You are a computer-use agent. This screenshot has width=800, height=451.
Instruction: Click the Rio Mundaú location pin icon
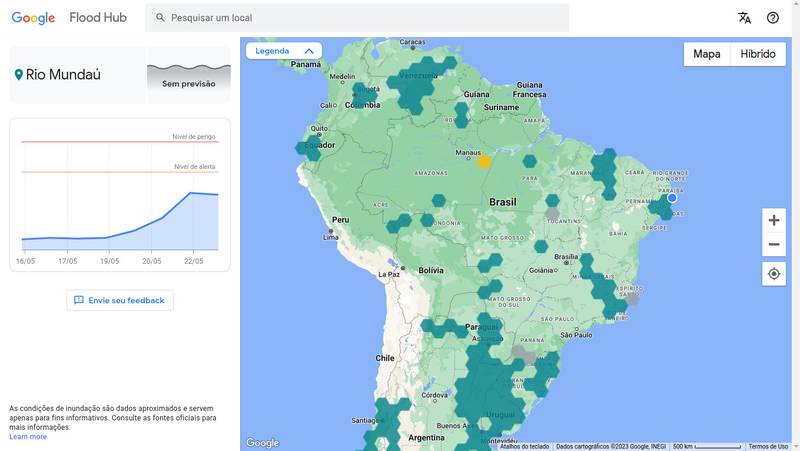coord(19,75)
